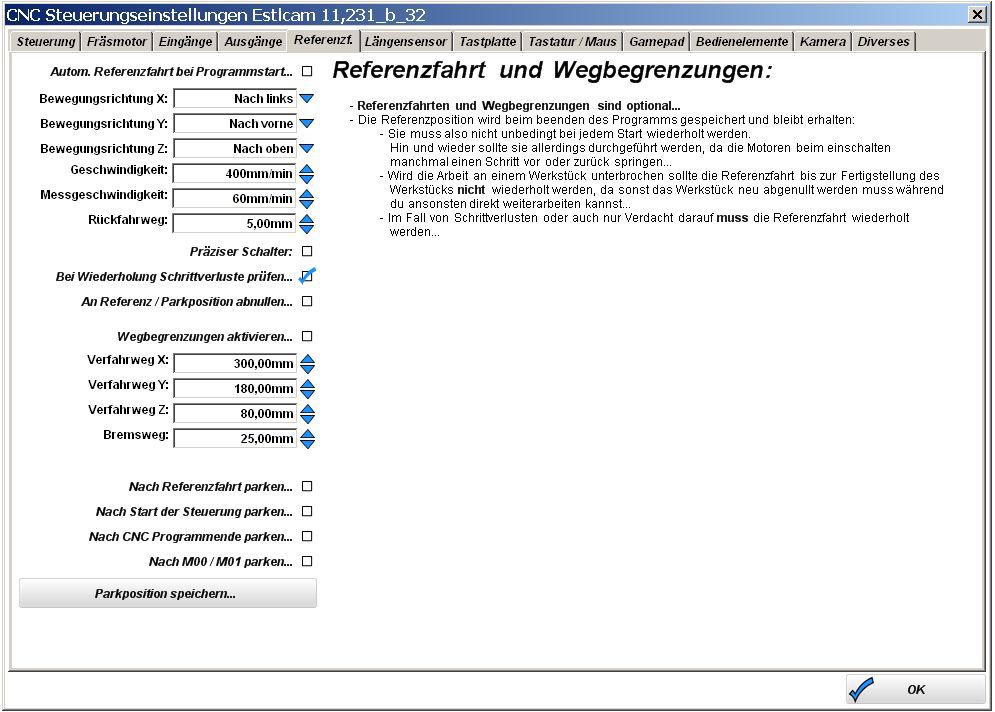Open Bewegungsrichtung Y dropdown
This screenshot has height=712, width=995.
tap(307, 124)
